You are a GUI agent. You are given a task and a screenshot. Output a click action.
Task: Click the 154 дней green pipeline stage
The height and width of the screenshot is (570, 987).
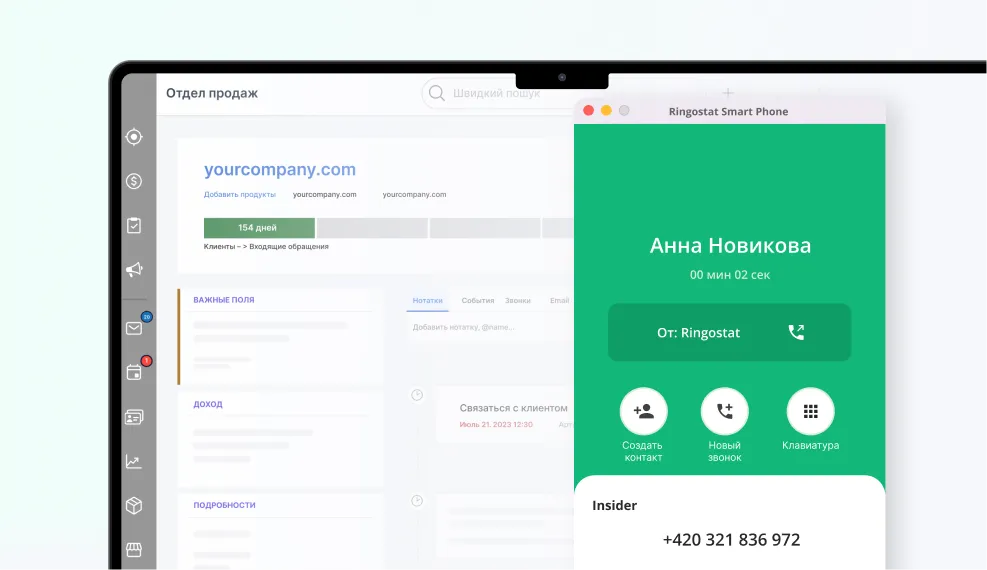(x=259, y=228)
